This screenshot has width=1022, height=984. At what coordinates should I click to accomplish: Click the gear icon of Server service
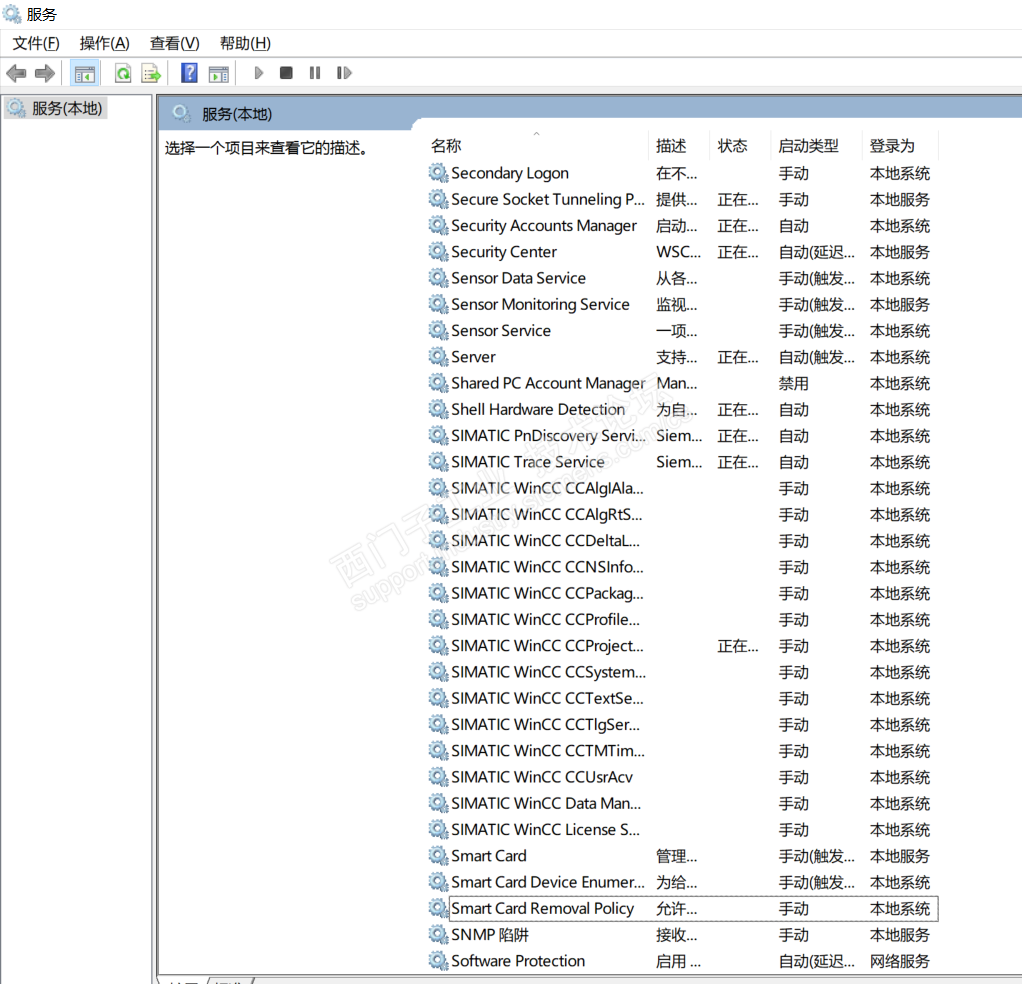[438, 356]
